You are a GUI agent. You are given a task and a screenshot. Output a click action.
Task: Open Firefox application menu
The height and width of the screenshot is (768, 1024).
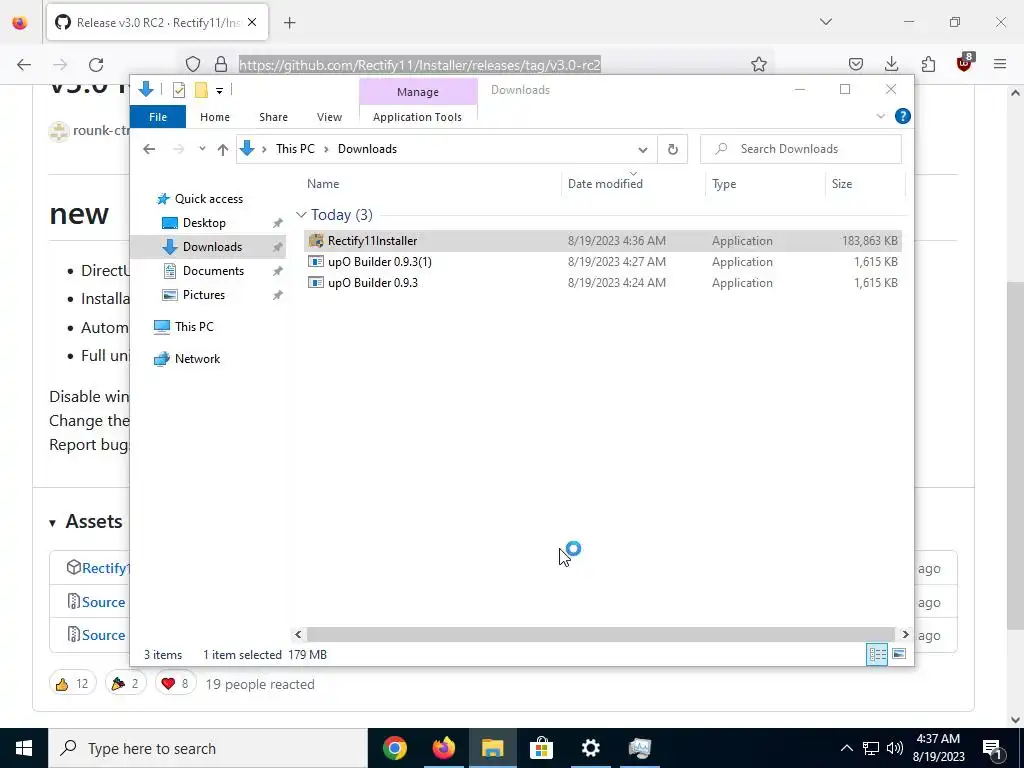click(x=1000, y=64)
